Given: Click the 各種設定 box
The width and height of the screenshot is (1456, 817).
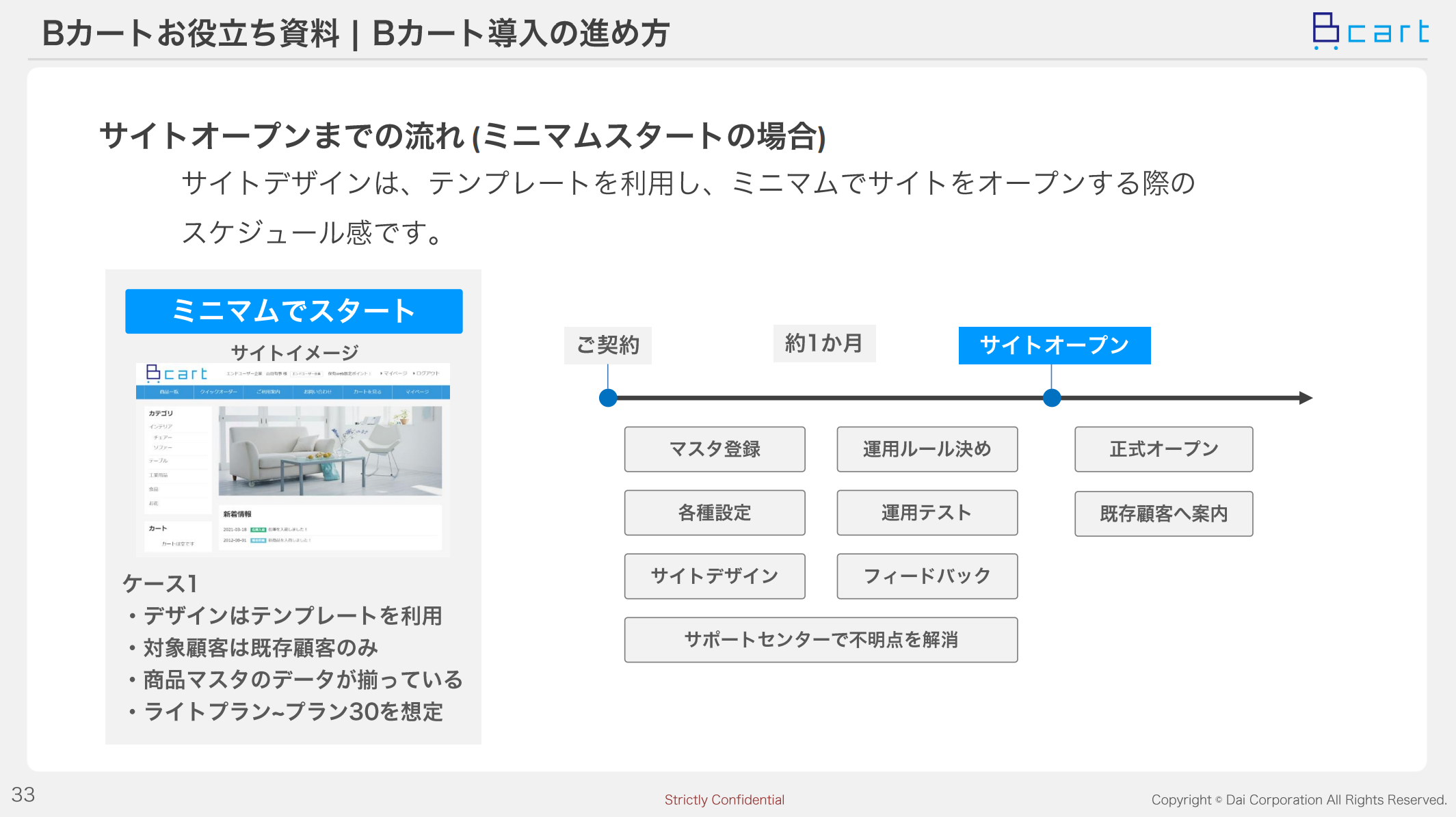Looking at the screenshot, I should click(x=715, y=513).
